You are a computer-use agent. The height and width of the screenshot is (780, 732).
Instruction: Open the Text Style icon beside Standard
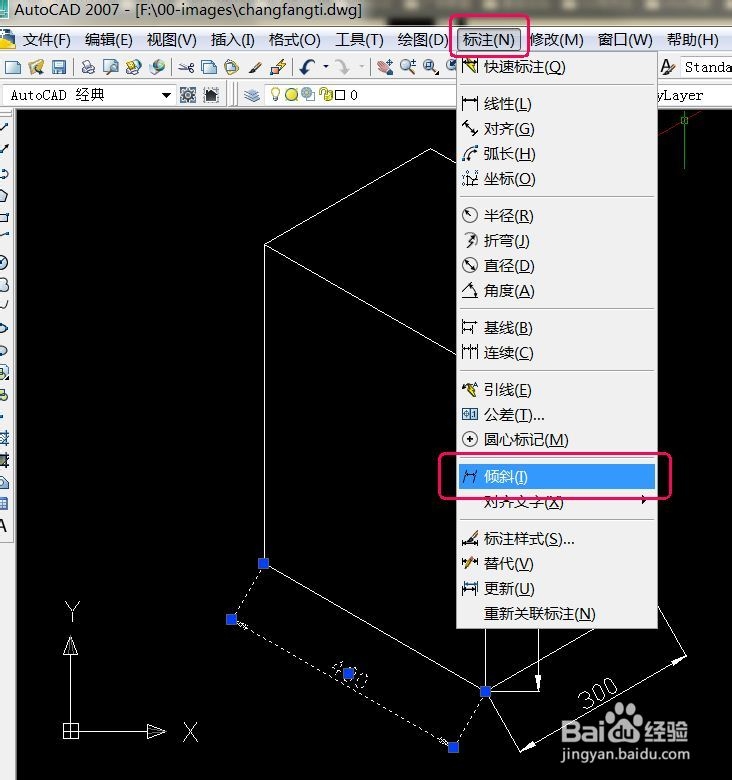[668, 67]
